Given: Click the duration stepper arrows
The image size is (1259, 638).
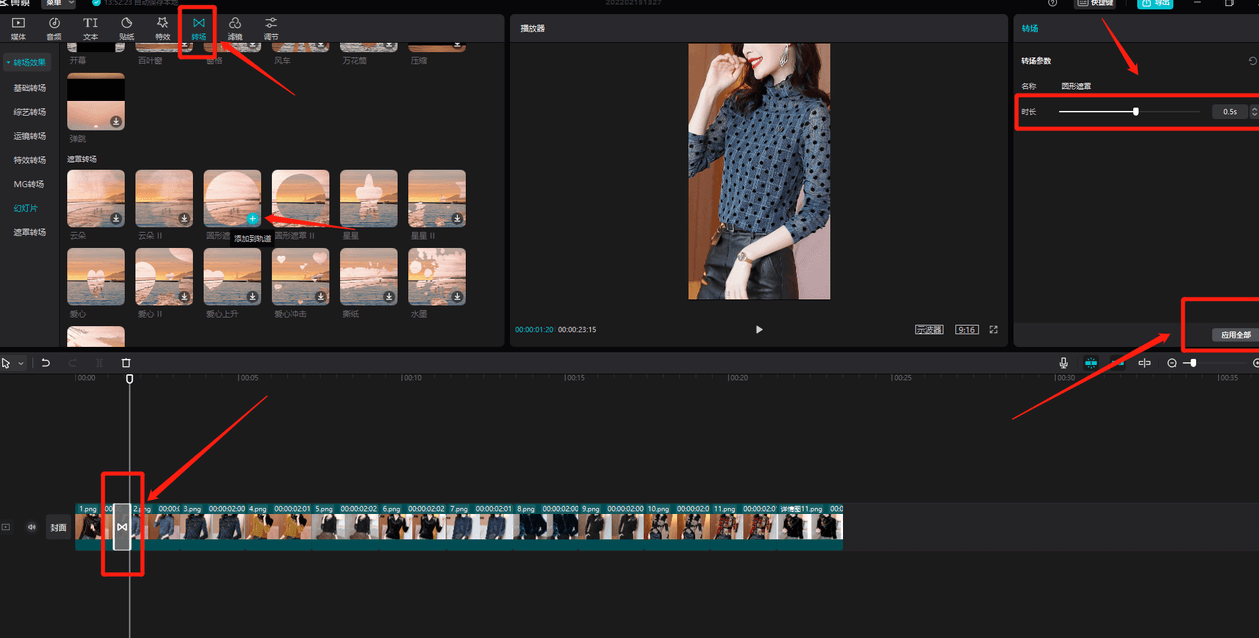Looking at the screenshot, I should pyautogui.click(x=1252, y=112).
